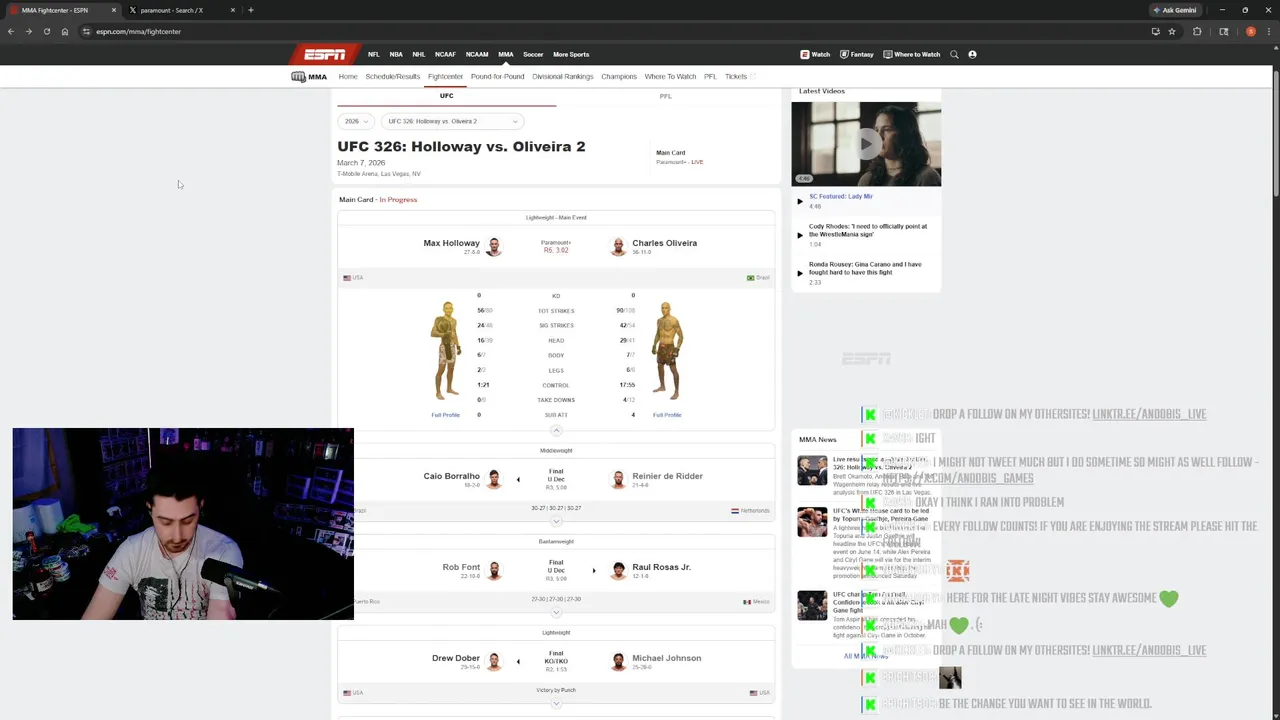This screenshot has height=720, width=1280.
Task: Click Caio Borralho's headshot
Action: pyautogui.click(x=494, y=479)
